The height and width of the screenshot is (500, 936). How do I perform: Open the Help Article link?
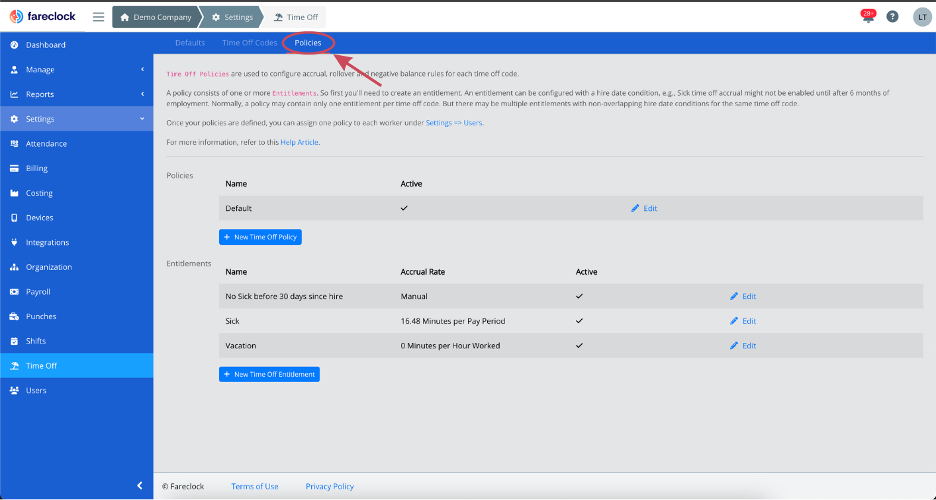pos(300,143)
